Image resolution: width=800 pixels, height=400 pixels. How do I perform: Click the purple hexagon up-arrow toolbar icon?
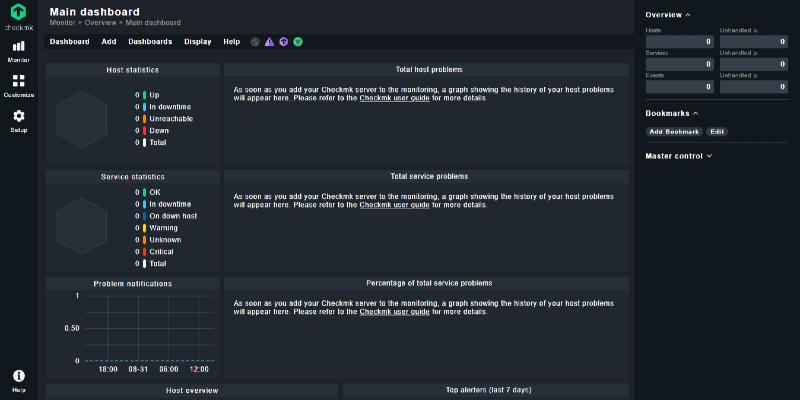click(284, 42)
